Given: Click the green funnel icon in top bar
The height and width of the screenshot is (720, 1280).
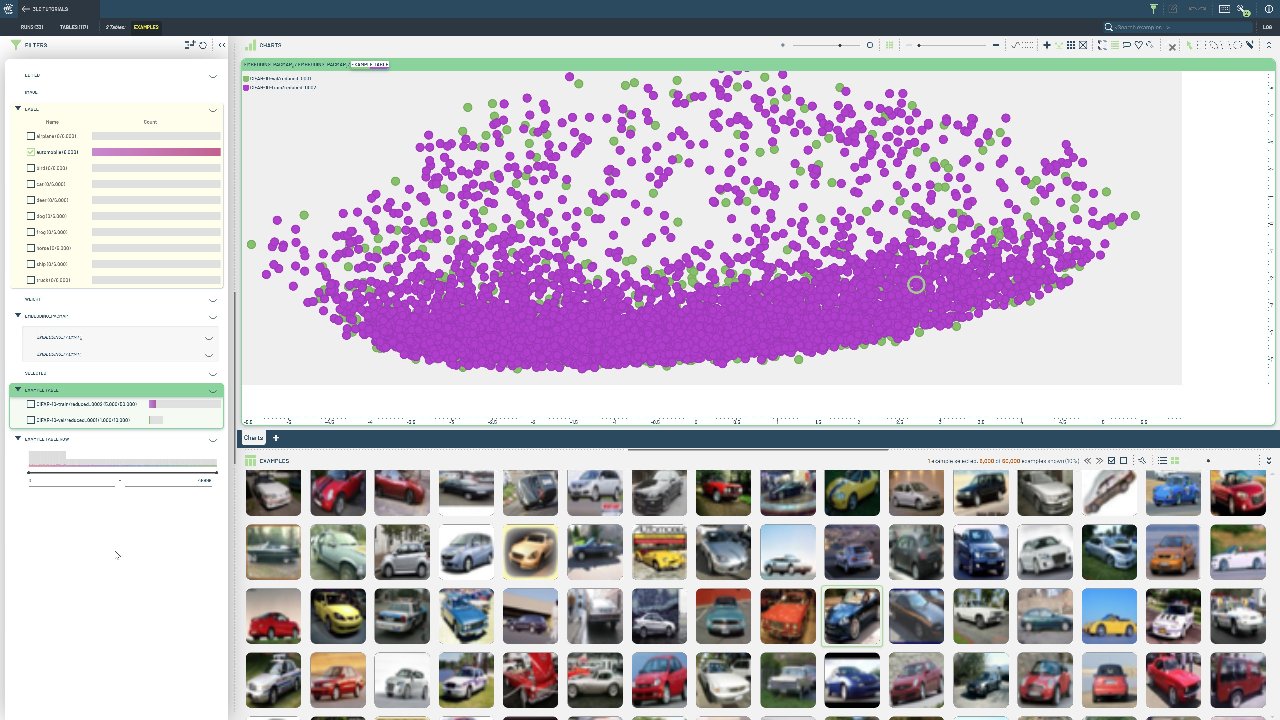Looking at the screenshot, I should 1153,9.
